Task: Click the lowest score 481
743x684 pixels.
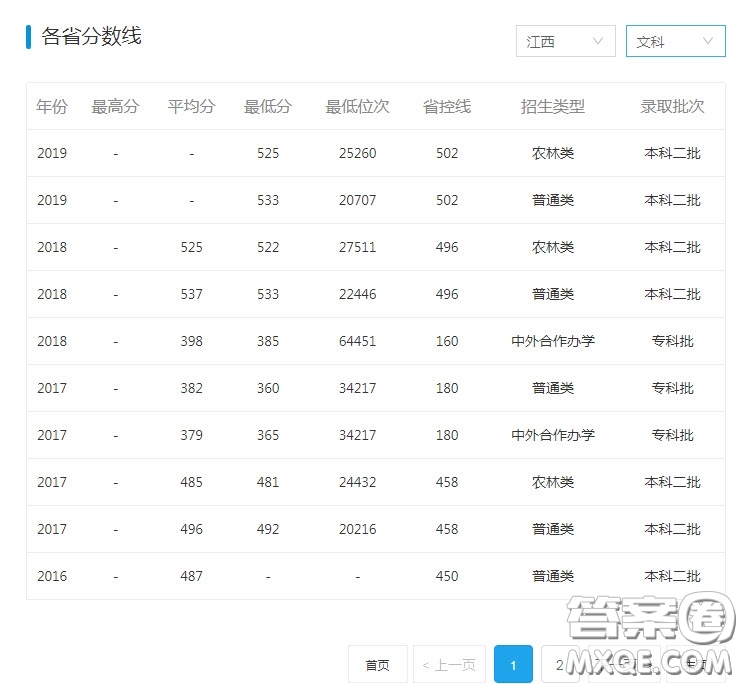Action: click(268, 482)
